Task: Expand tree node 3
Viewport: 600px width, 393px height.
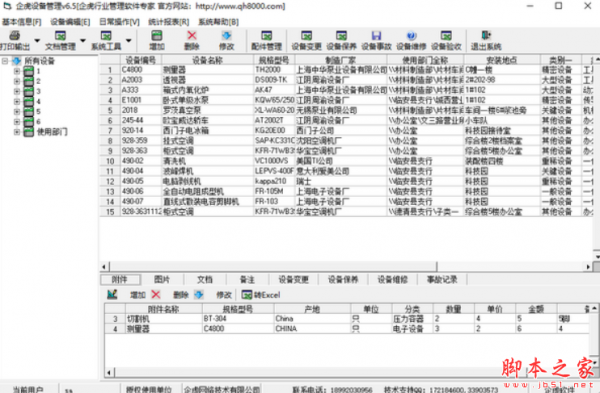Action: pyautogui.click(x=17, y=91)
